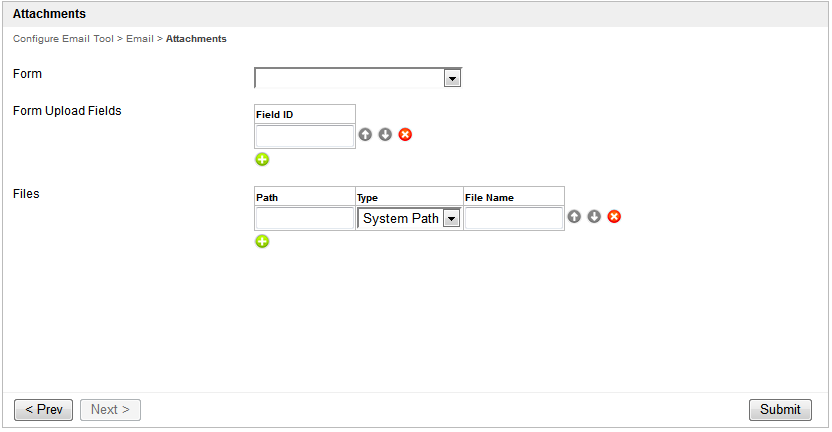Click into the File Name field
The height and width of the screenshot is (432, 832).
click(x=514, y=219)
